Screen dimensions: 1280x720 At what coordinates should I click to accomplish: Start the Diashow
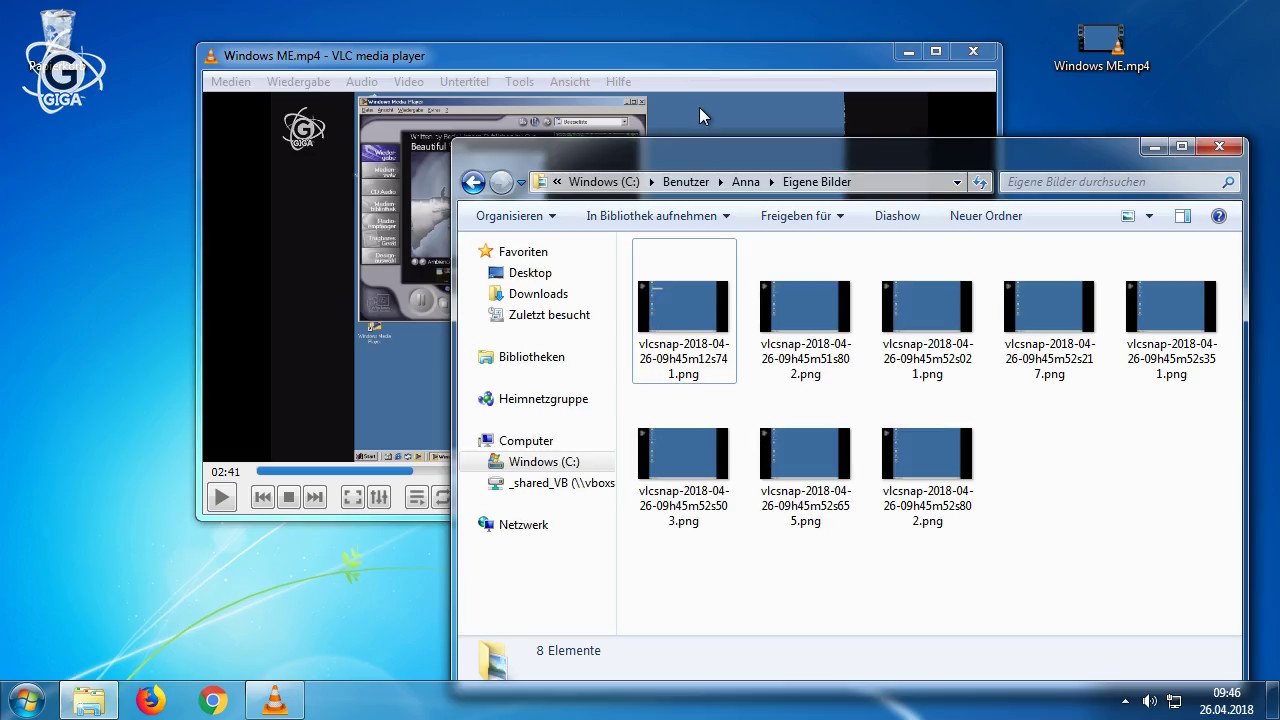(897, 216)
